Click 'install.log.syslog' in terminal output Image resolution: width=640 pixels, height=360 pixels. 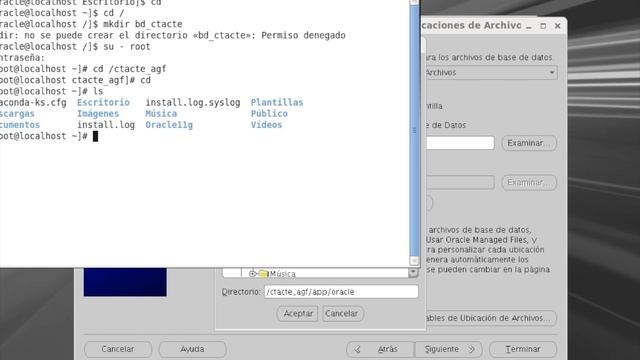[193, 102]
